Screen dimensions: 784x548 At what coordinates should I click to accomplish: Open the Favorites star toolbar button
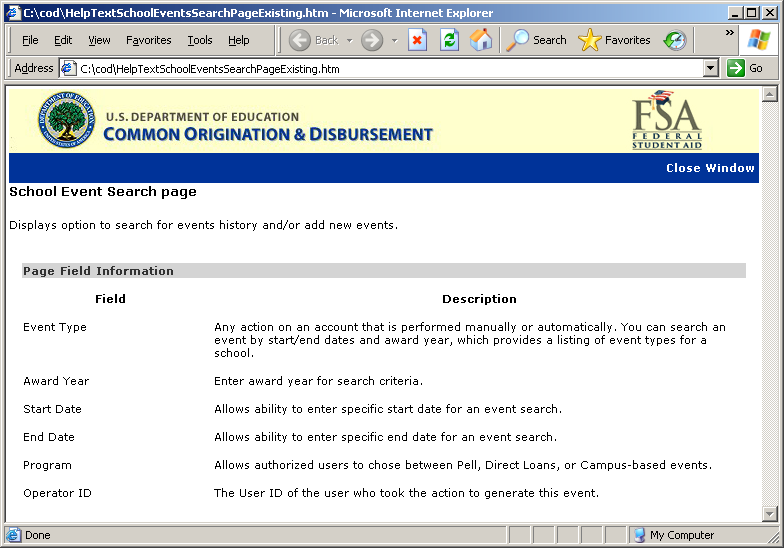(x=615, y=40)
